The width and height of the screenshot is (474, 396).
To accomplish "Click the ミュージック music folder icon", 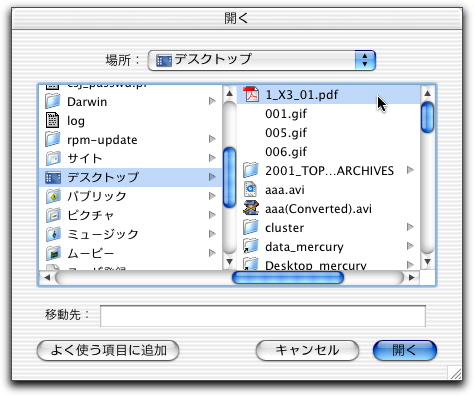I will point(53,234).
